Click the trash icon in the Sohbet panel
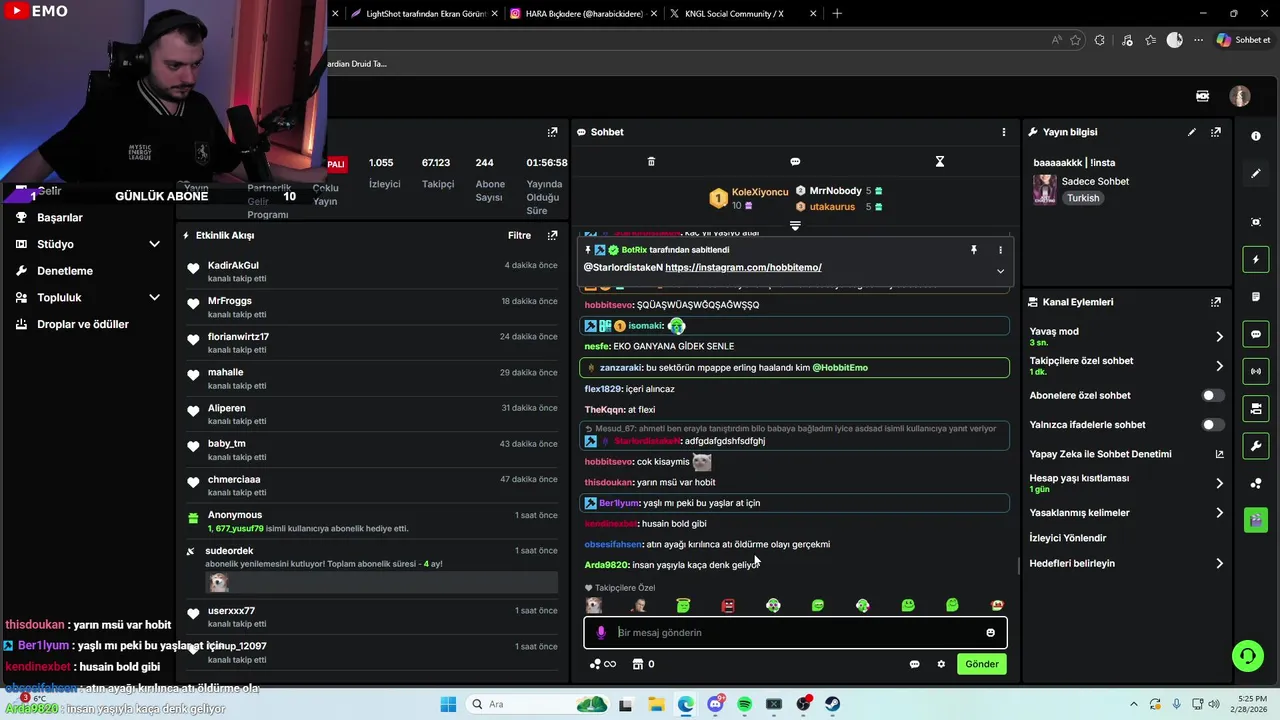1280x720 pixels. (x=651, y=162)
